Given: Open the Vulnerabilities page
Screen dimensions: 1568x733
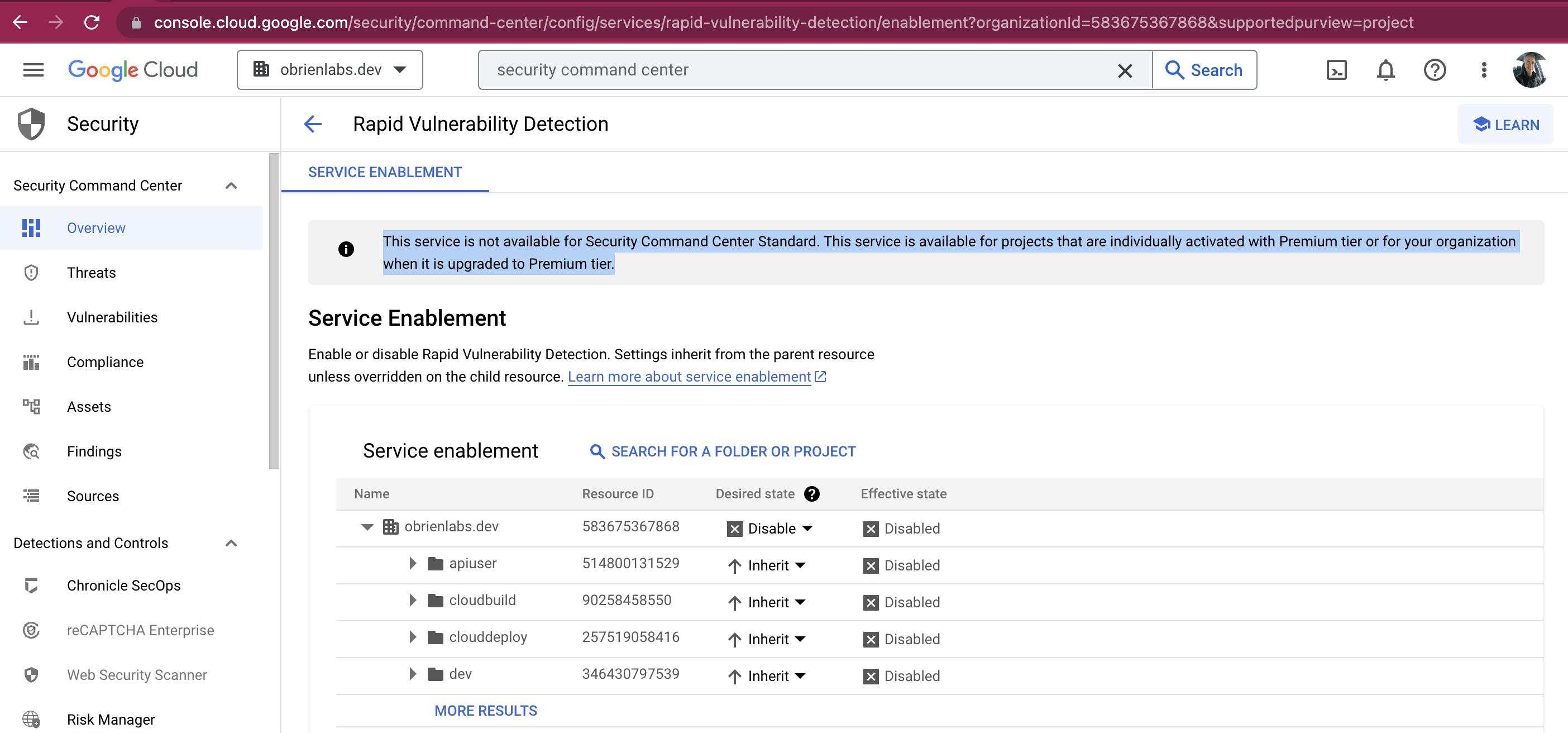Looking at the screenshot, I should coord(112,317).
